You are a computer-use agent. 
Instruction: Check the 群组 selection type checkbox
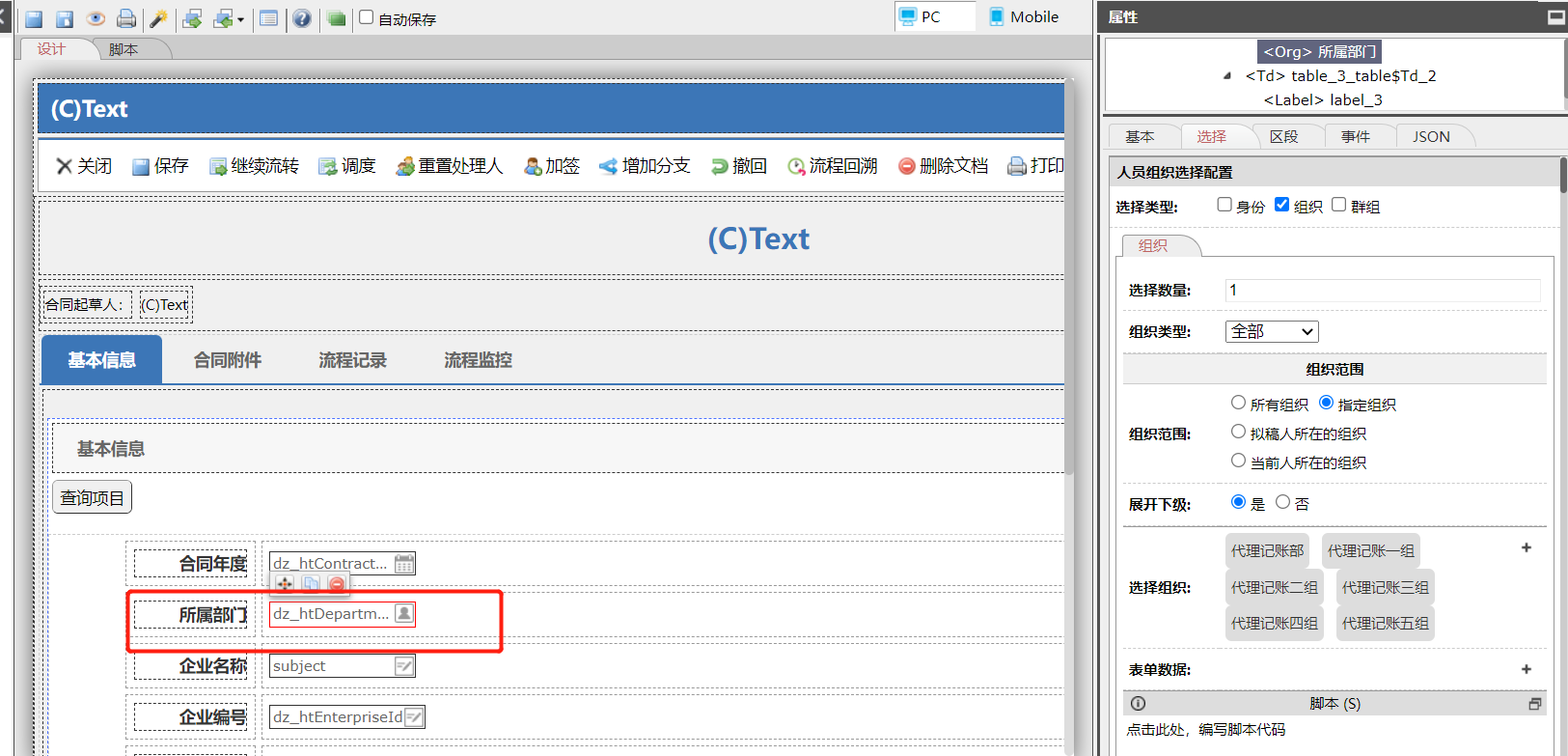pyautogui.click(x=1338, y=205)
